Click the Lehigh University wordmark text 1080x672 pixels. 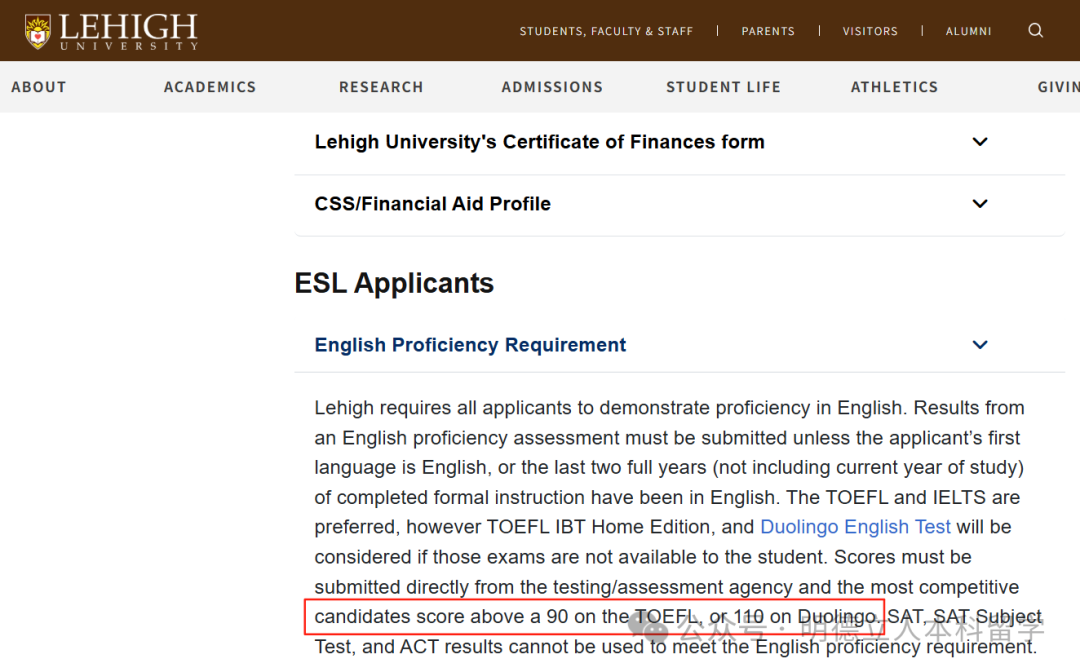[128, 30]
